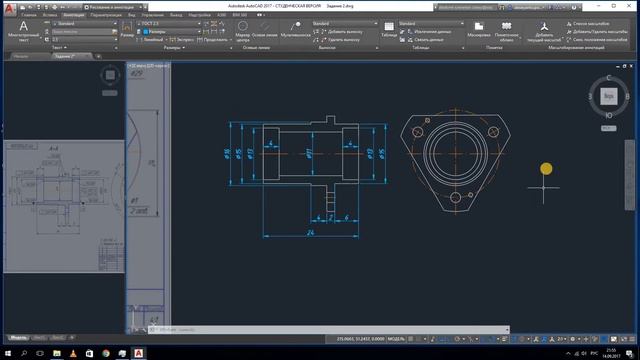Open the text style Standard dropdown
The image size is (640, 360).
coord(85,24)
